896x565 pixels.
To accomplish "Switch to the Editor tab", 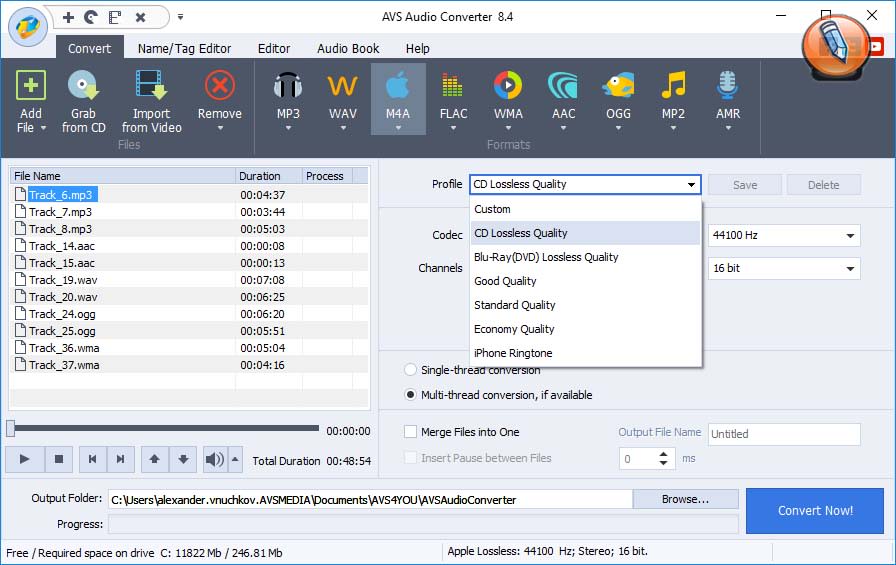I will coord(274,49).
